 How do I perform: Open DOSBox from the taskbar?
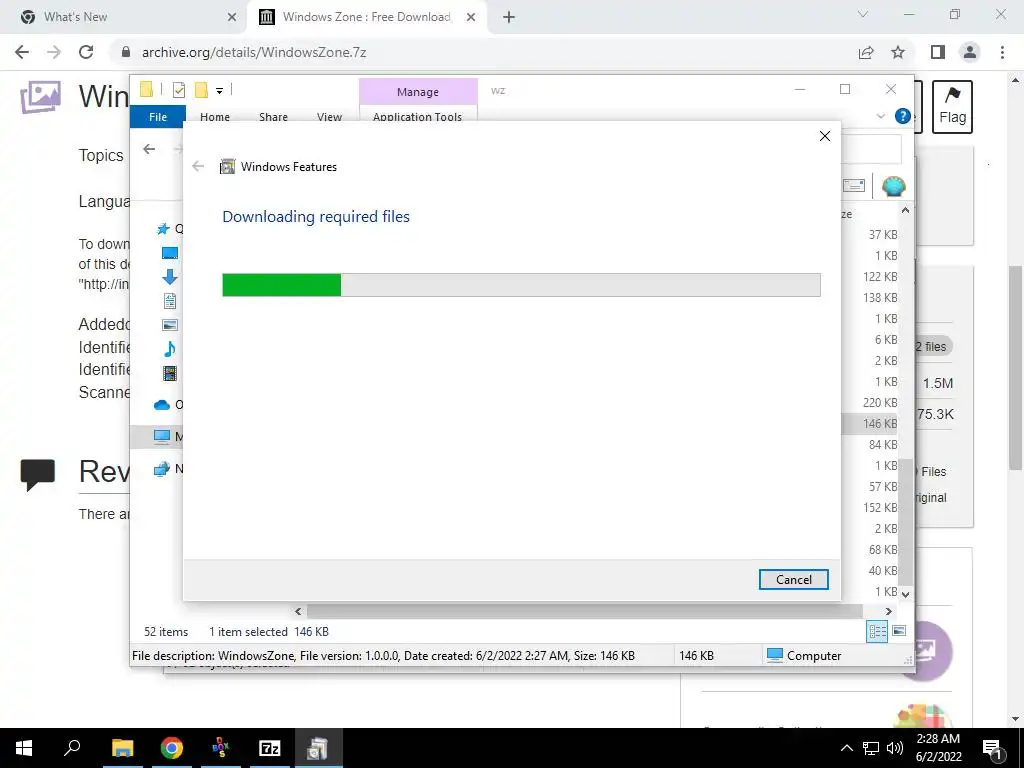pyautogui.click(x=221, y=748)
